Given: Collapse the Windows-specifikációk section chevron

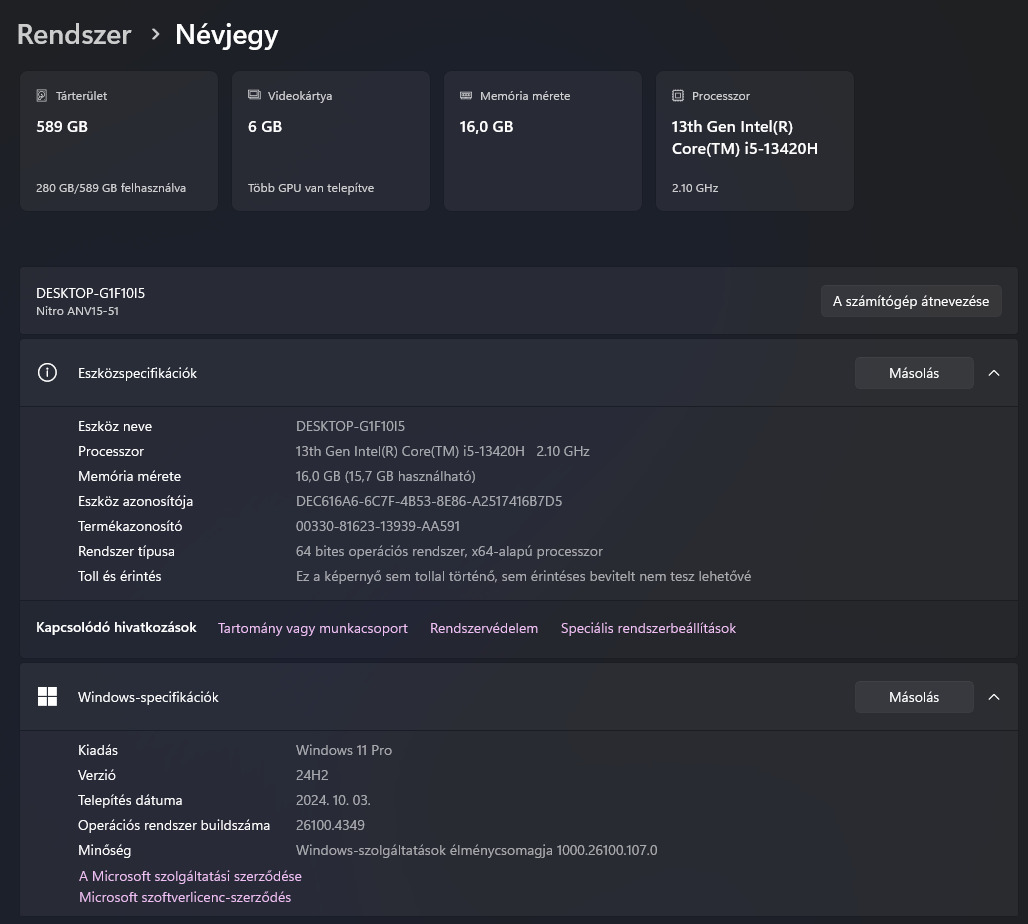Looking at the screenshot, I should pos(994,697).
